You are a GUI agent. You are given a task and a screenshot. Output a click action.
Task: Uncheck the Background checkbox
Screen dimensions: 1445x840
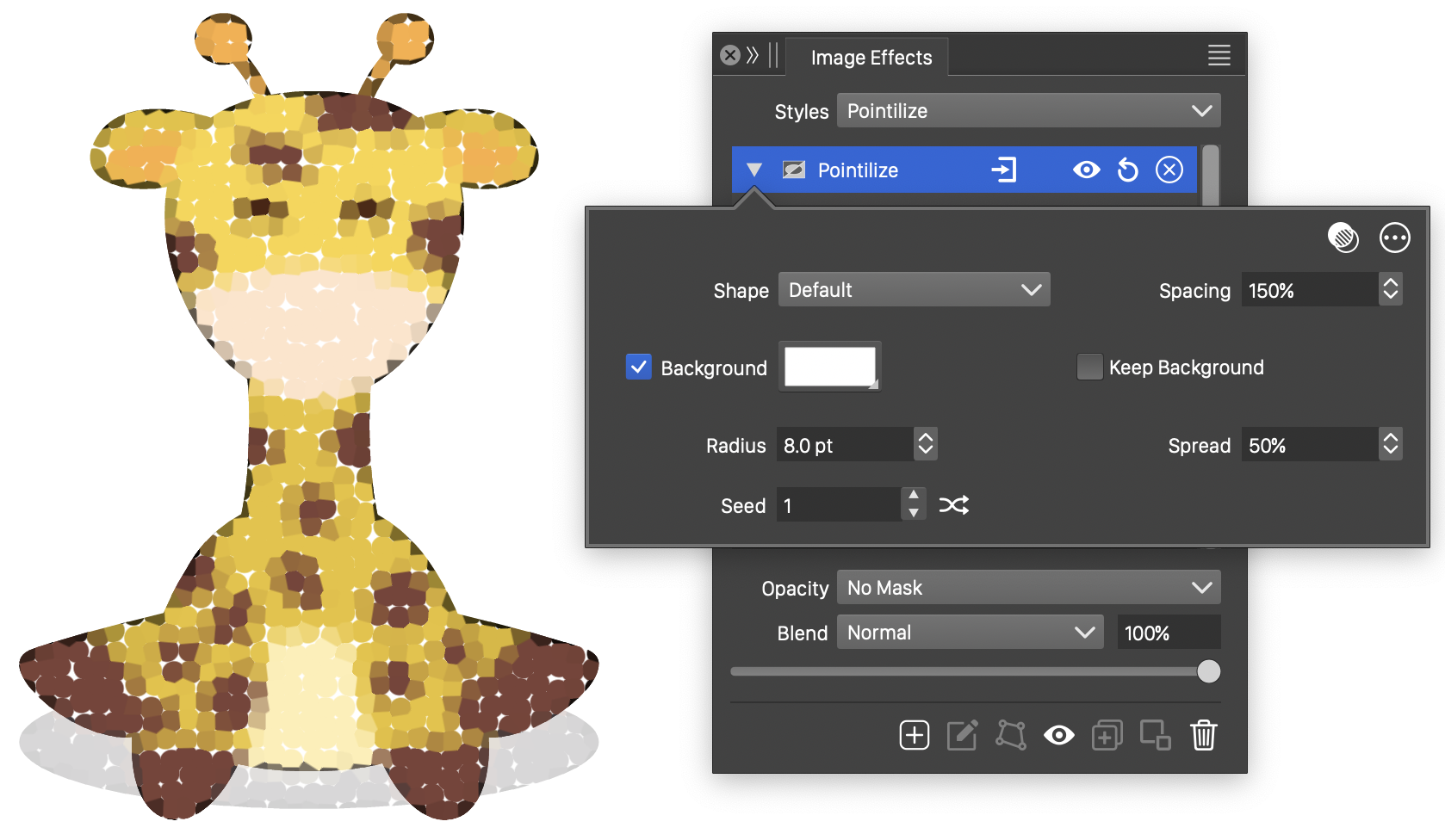point(639,367)
